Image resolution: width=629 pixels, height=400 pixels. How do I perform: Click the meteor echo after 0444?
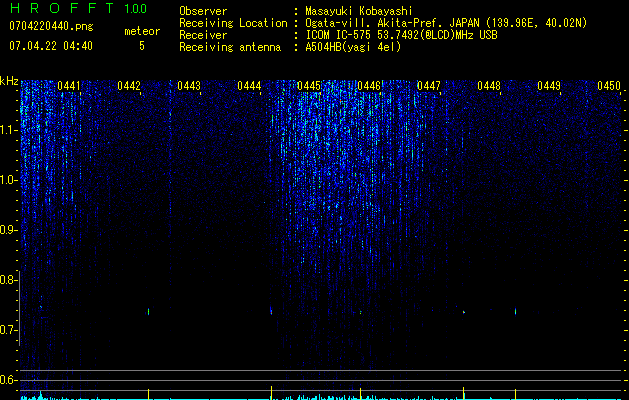tap(271, 311)
